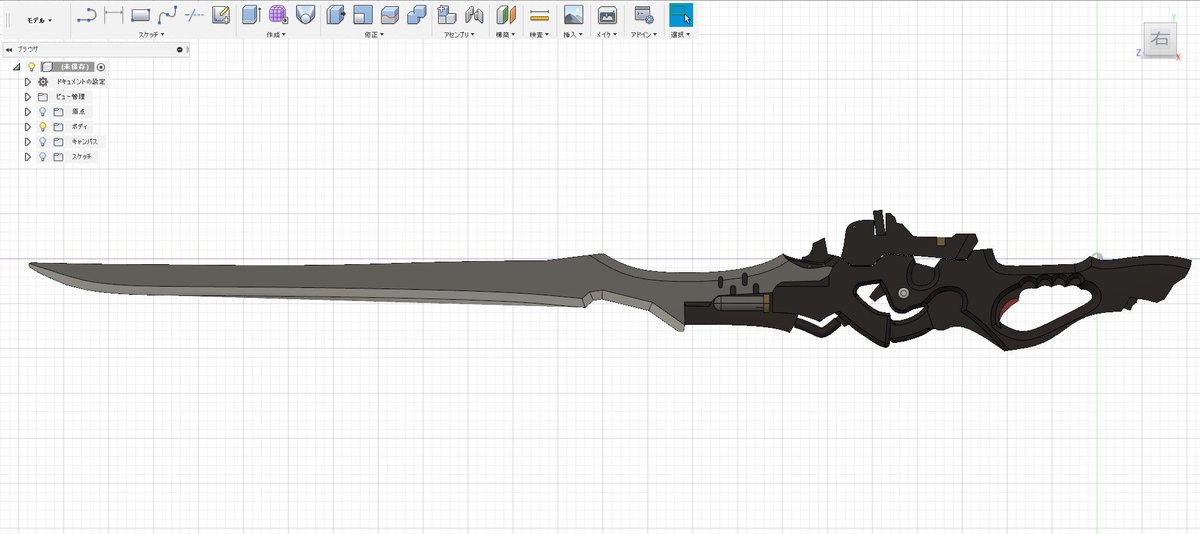
Task: Pick the dashed trim line tool
Action: [x=194, y=14]
